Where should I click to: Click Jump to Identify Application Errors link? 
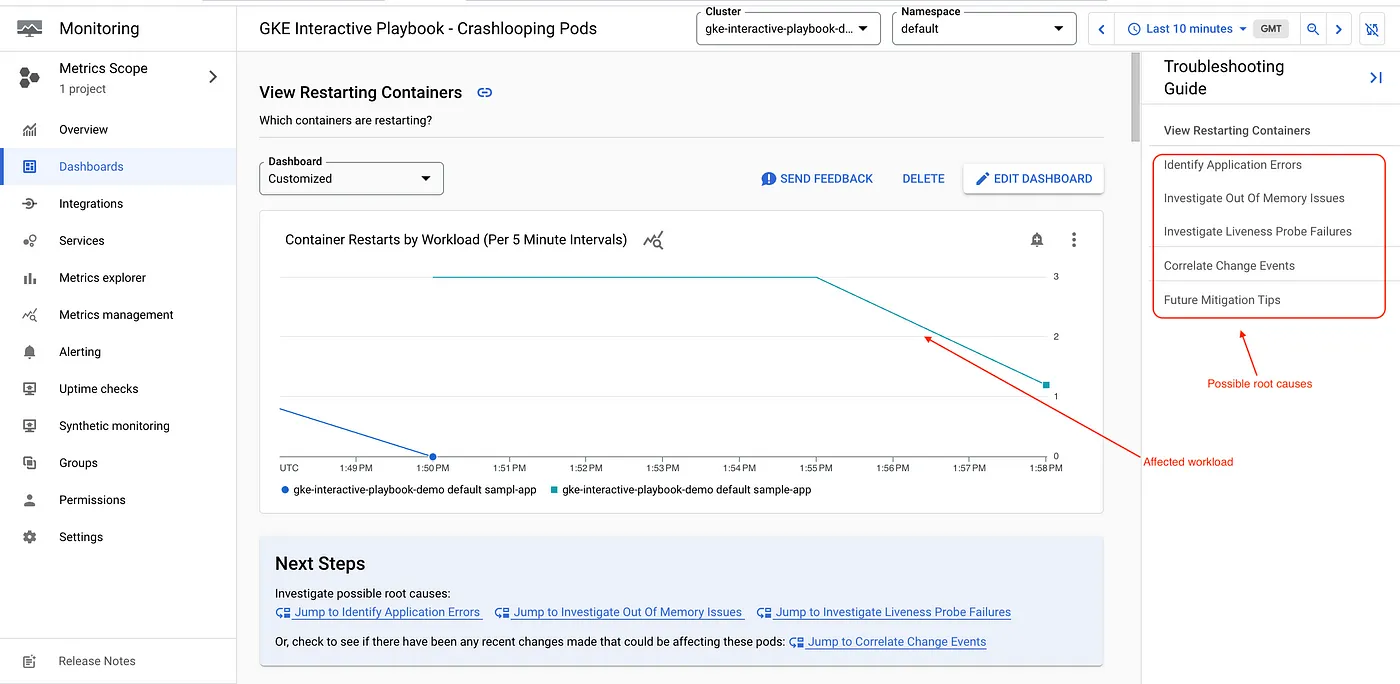coord(378,612)
